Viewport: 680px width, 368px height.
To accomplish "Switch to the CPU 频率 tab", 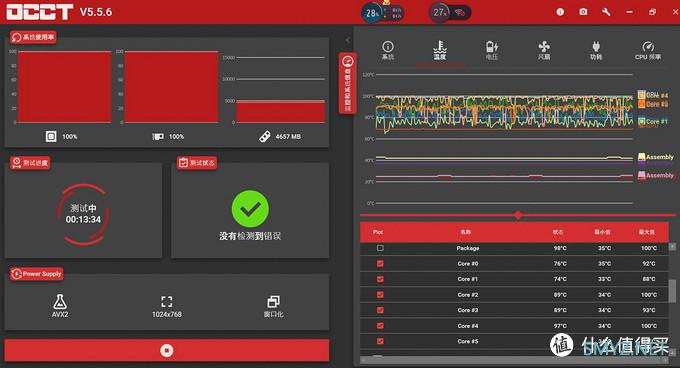I will (x=648, y=50).
